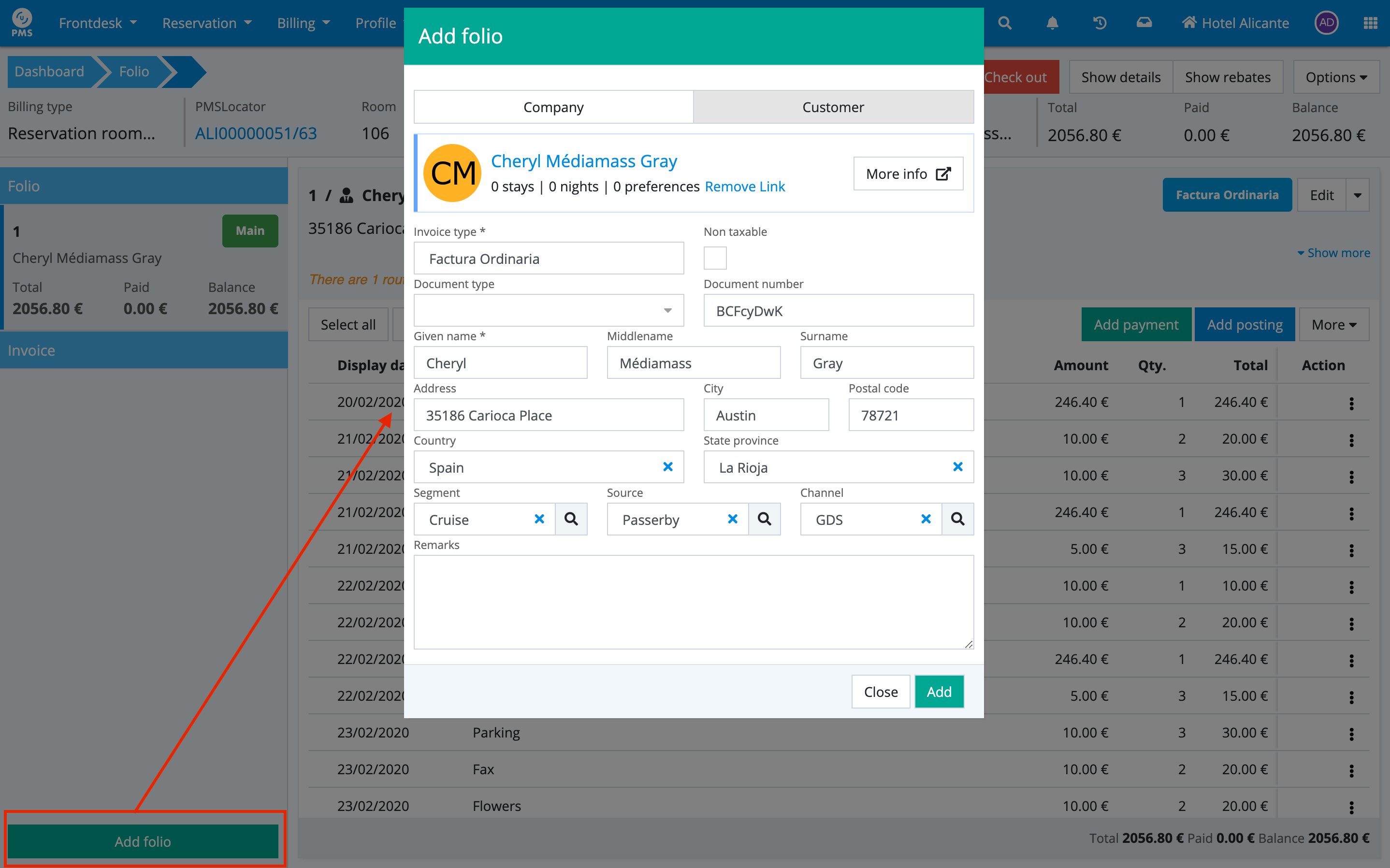Expand the Document type dropdown
This screenshot has height=868, width=1390.
click(x=549, y=311)
